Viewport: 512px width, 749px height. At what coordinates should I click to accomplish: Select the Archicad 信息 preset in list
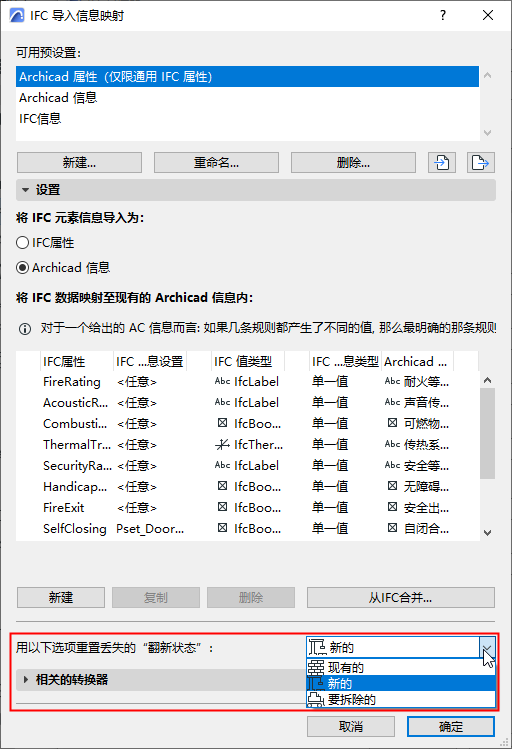tap(247, 97)
